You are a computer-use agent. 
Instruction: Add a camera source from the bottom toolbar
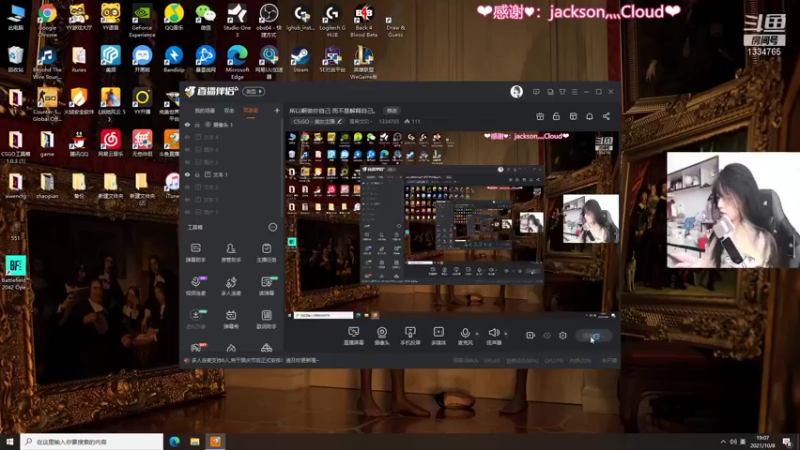382,336
